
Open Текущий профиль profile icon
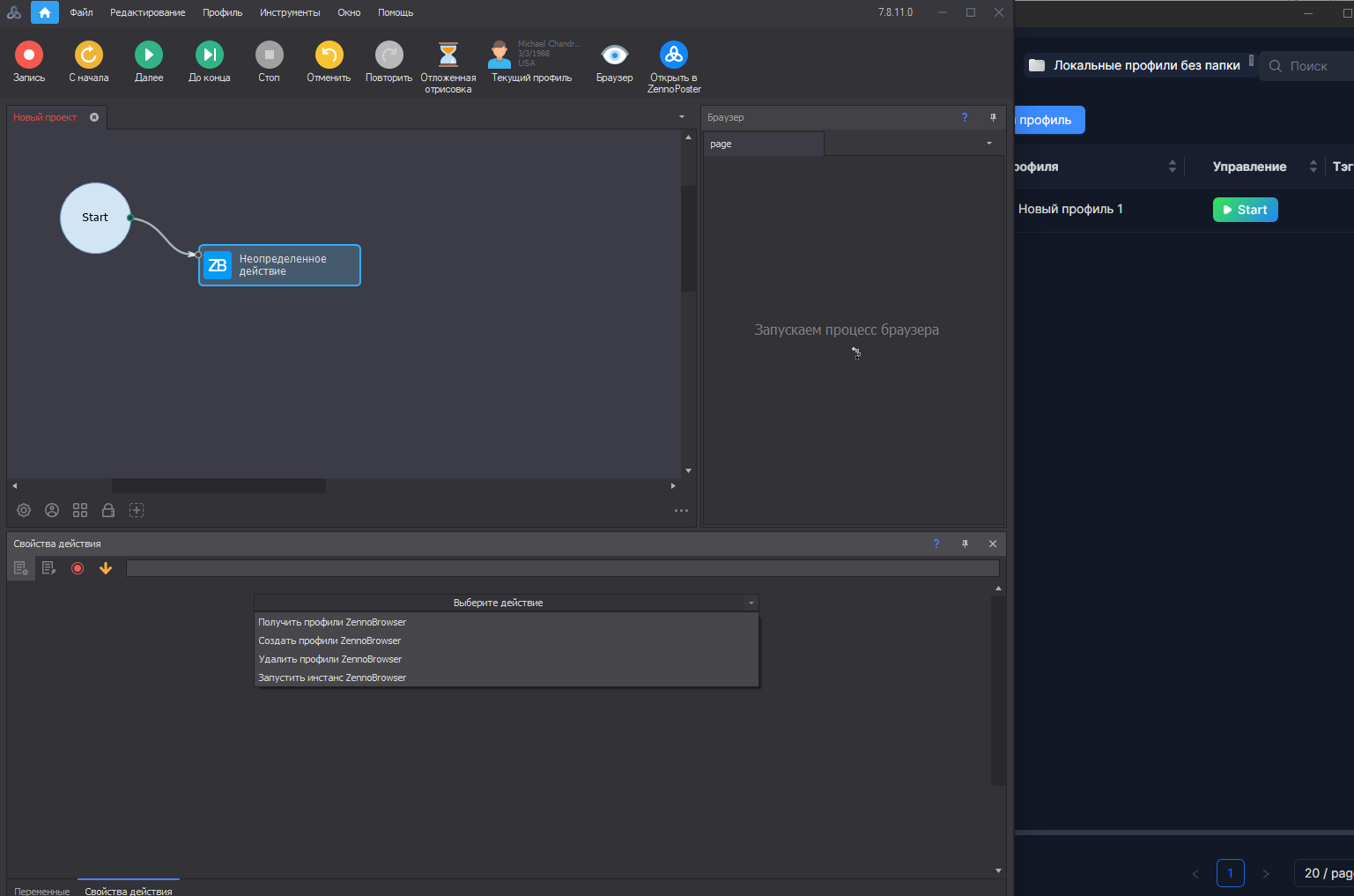[499, 56]
